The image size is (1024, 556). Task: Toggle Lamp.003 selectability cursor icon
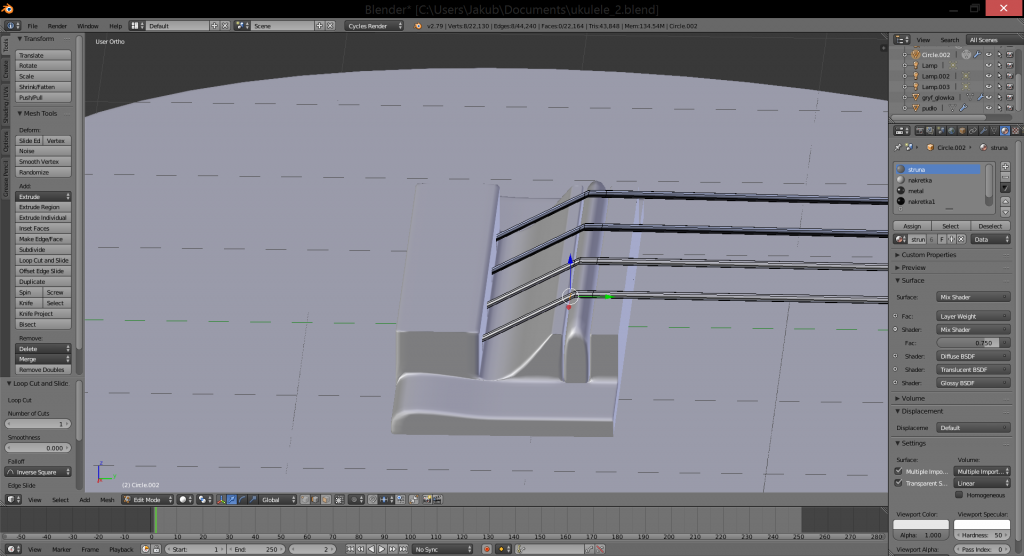pos(999,87)
